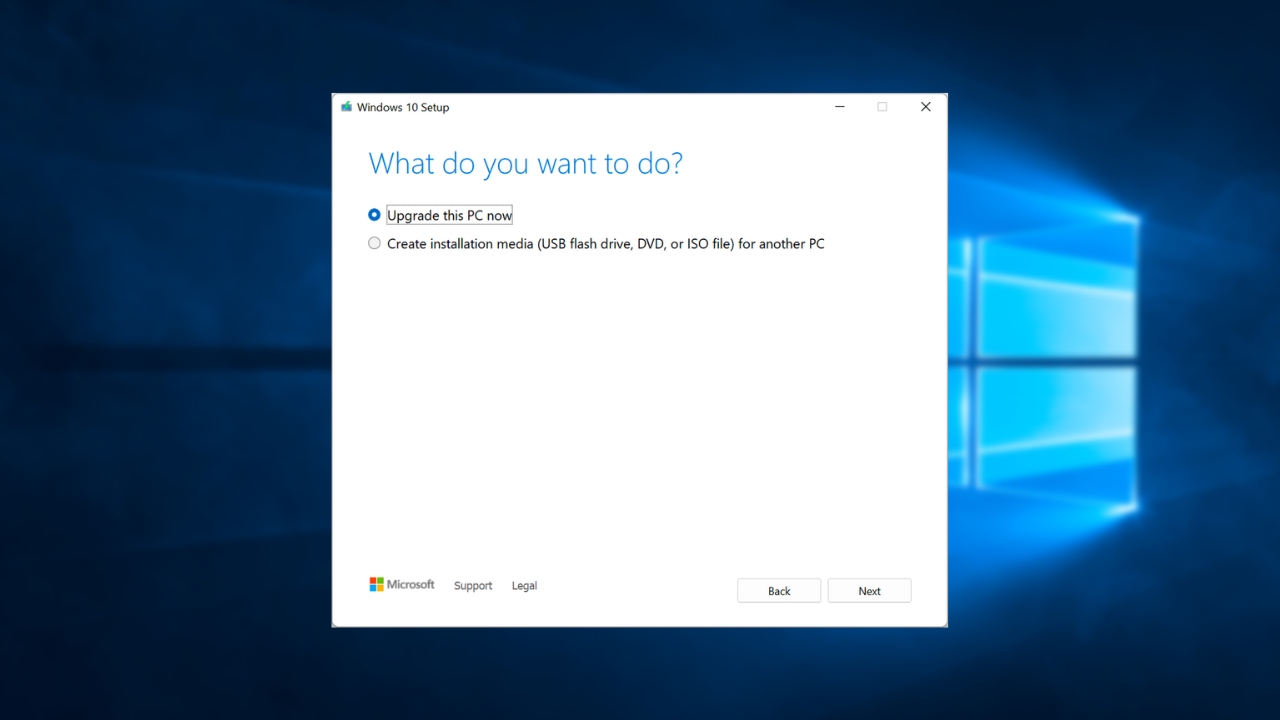Open the Legal link
The width and height of the screenshot is (1280, 720).
tap(524, 586)
